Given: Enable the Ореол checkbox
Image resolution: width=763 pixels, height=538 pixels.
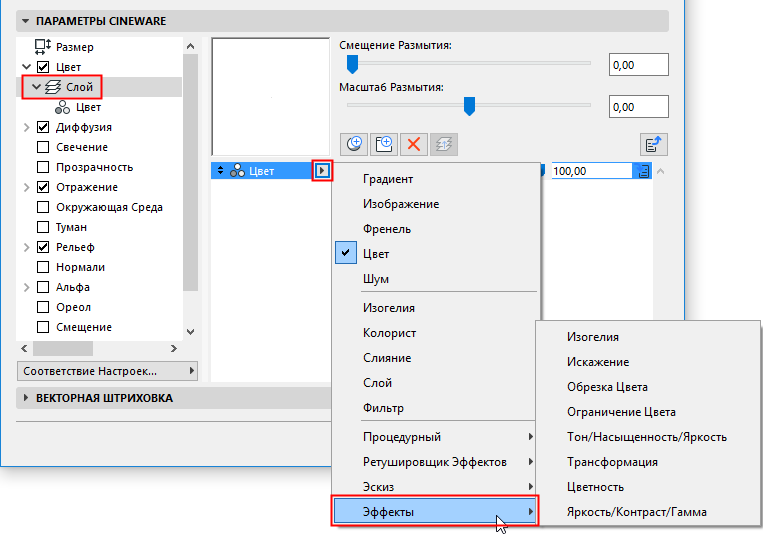Looking at the screenshot, I should [43, 307].
